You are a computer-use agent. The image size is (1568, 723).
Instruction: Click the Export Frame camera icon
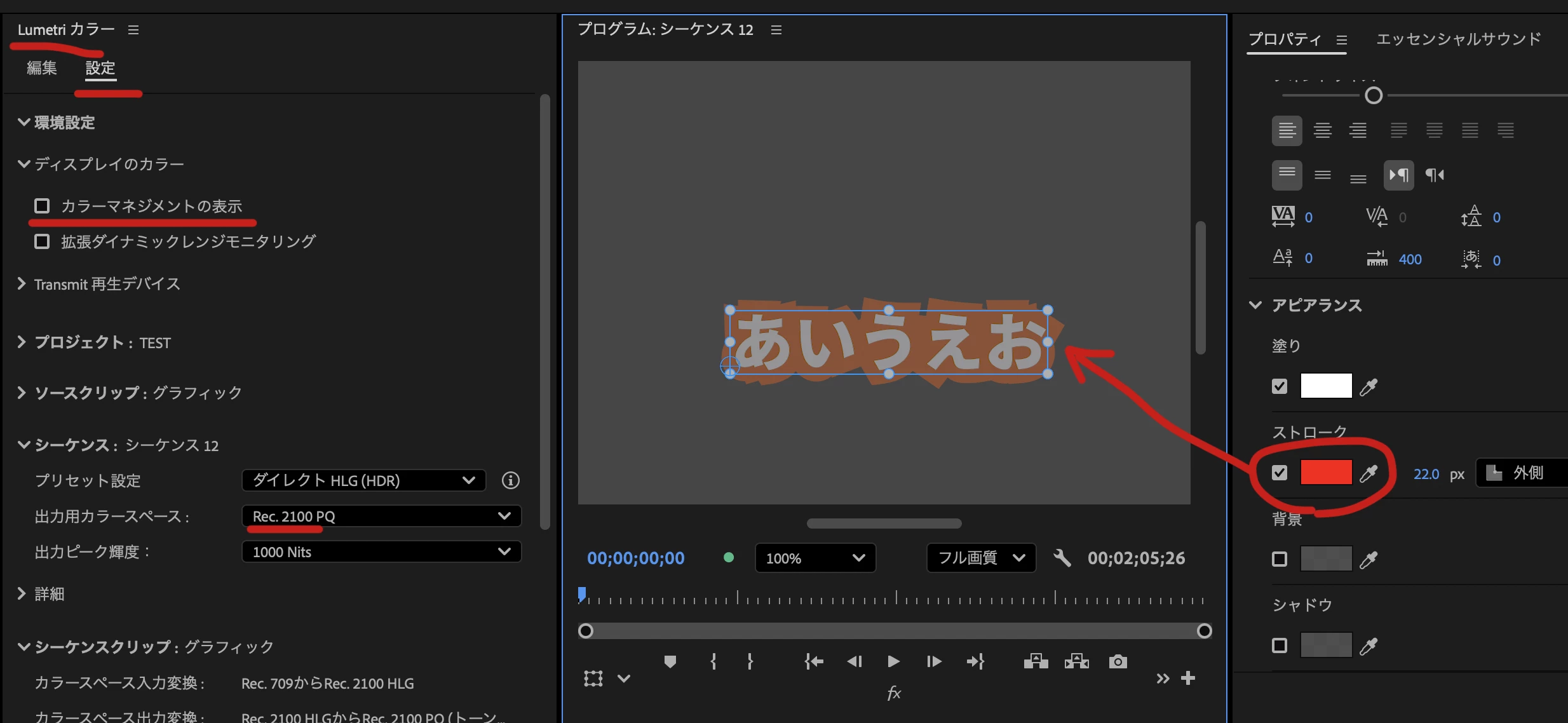tap(1118, 662)
